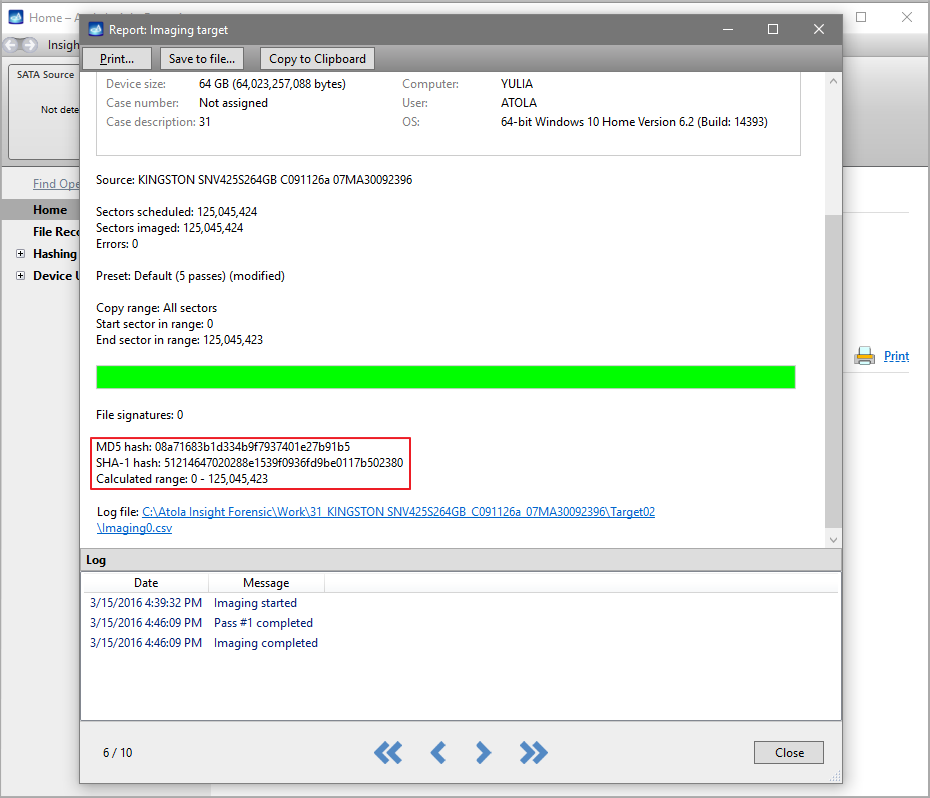Expand the Device U... tree node

tap(21, 276)
